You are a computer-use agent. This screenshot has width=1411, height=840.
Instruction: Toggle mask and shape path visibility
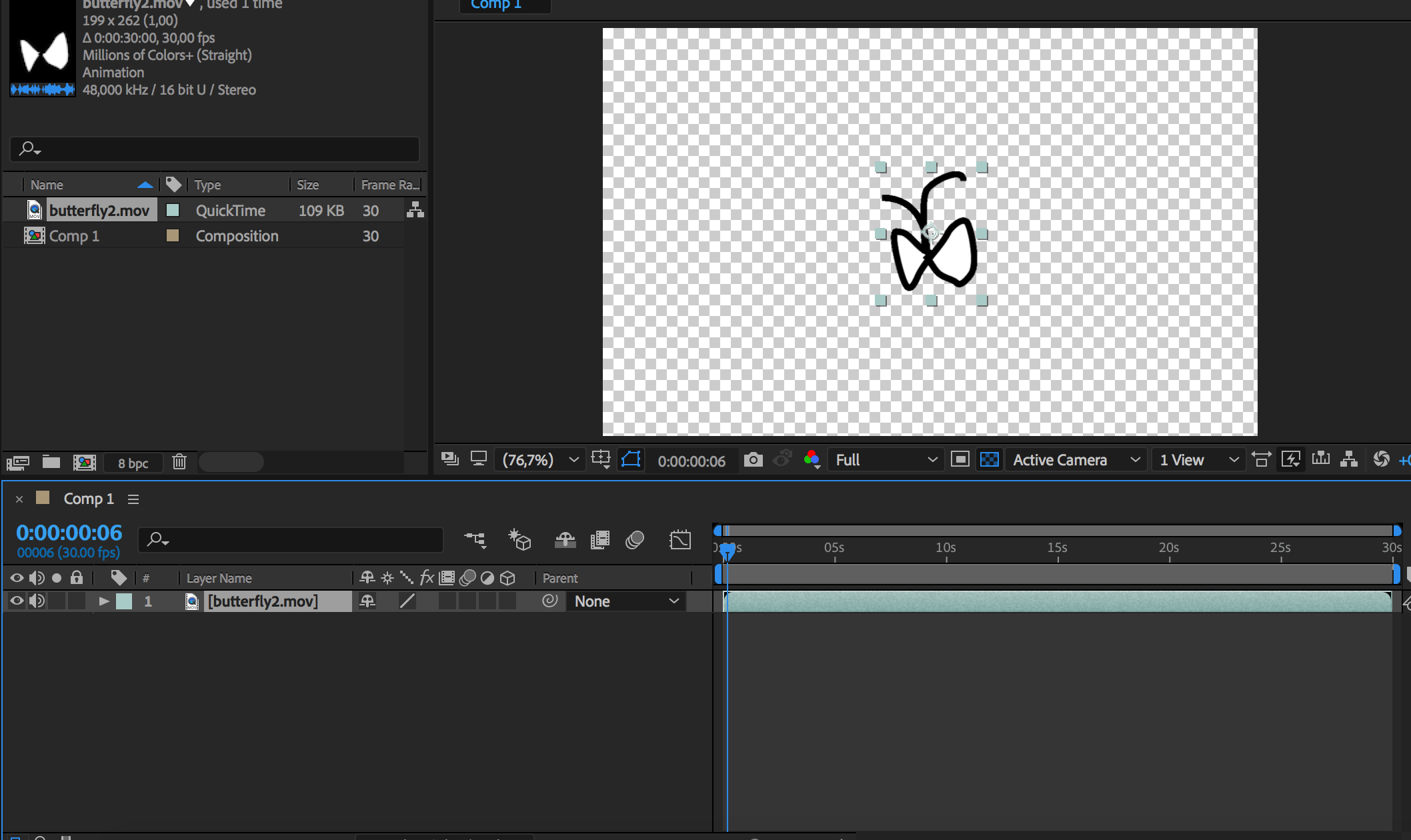tap(631, 459)
